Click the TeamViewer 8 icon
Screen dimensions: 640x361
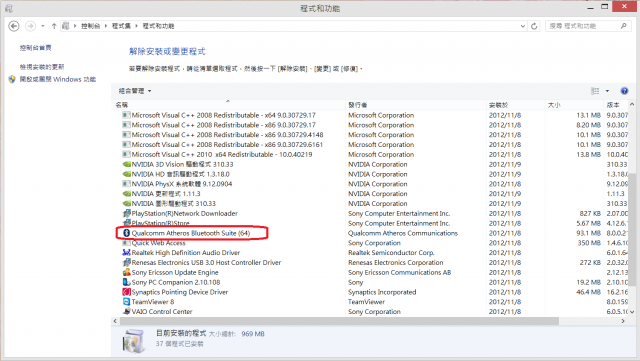pyautogui.click(x=127, y=302)
